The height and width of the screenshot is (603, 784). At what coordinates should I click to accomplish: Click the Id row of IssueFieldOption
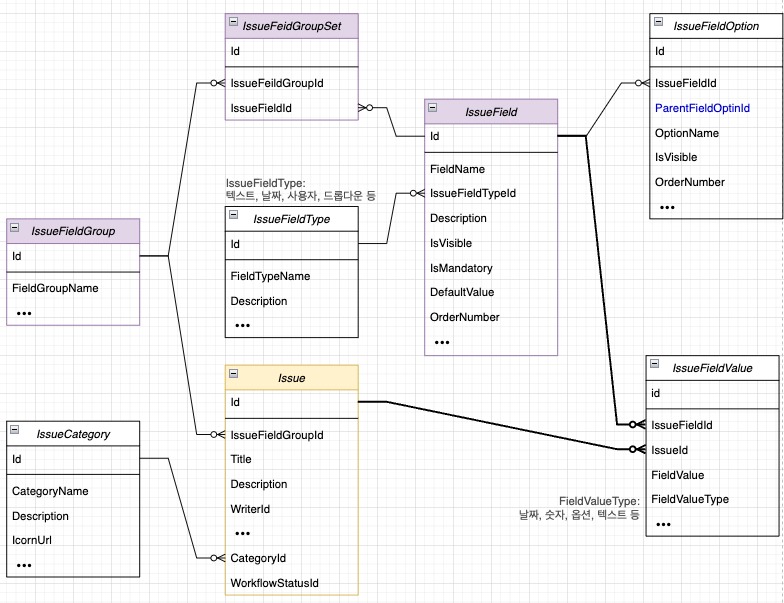coord(716,52)
